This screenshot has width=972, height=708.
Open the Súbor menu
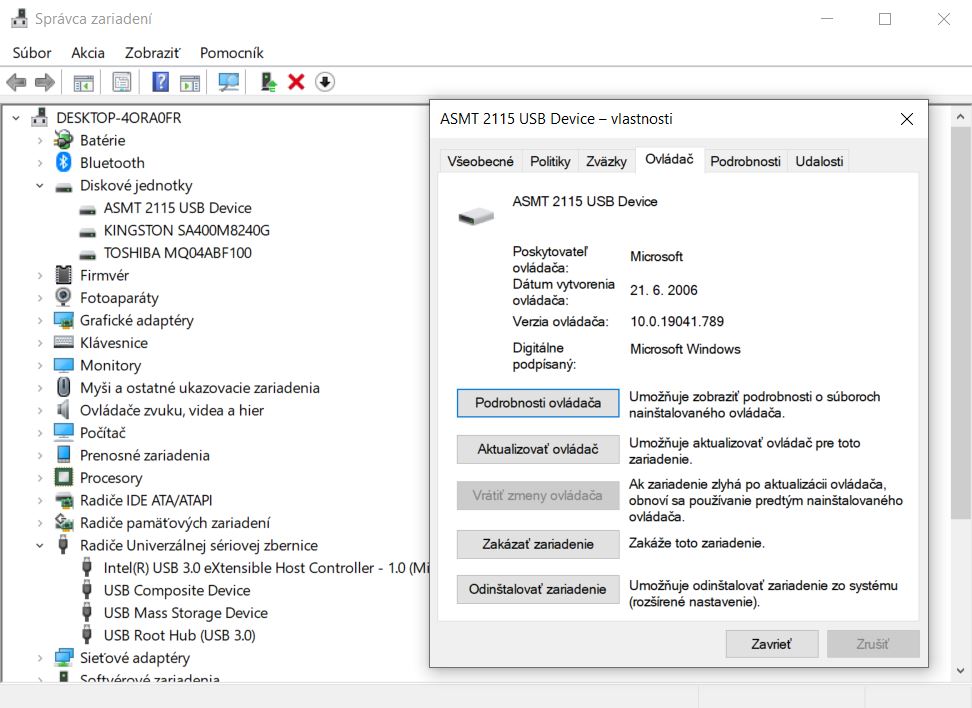[32, 53]
